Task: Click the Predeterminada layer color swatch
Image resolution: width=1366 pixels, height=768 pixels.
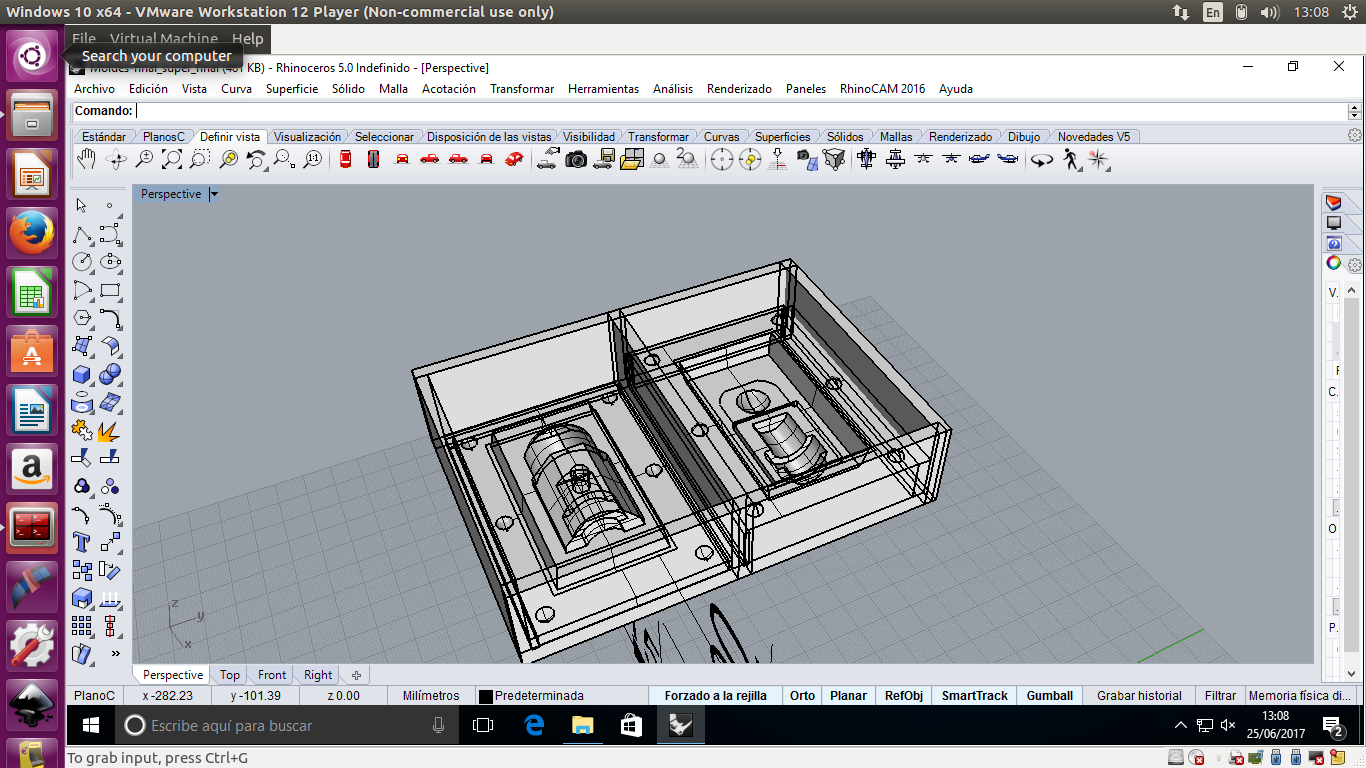Action: pos(485,696)
